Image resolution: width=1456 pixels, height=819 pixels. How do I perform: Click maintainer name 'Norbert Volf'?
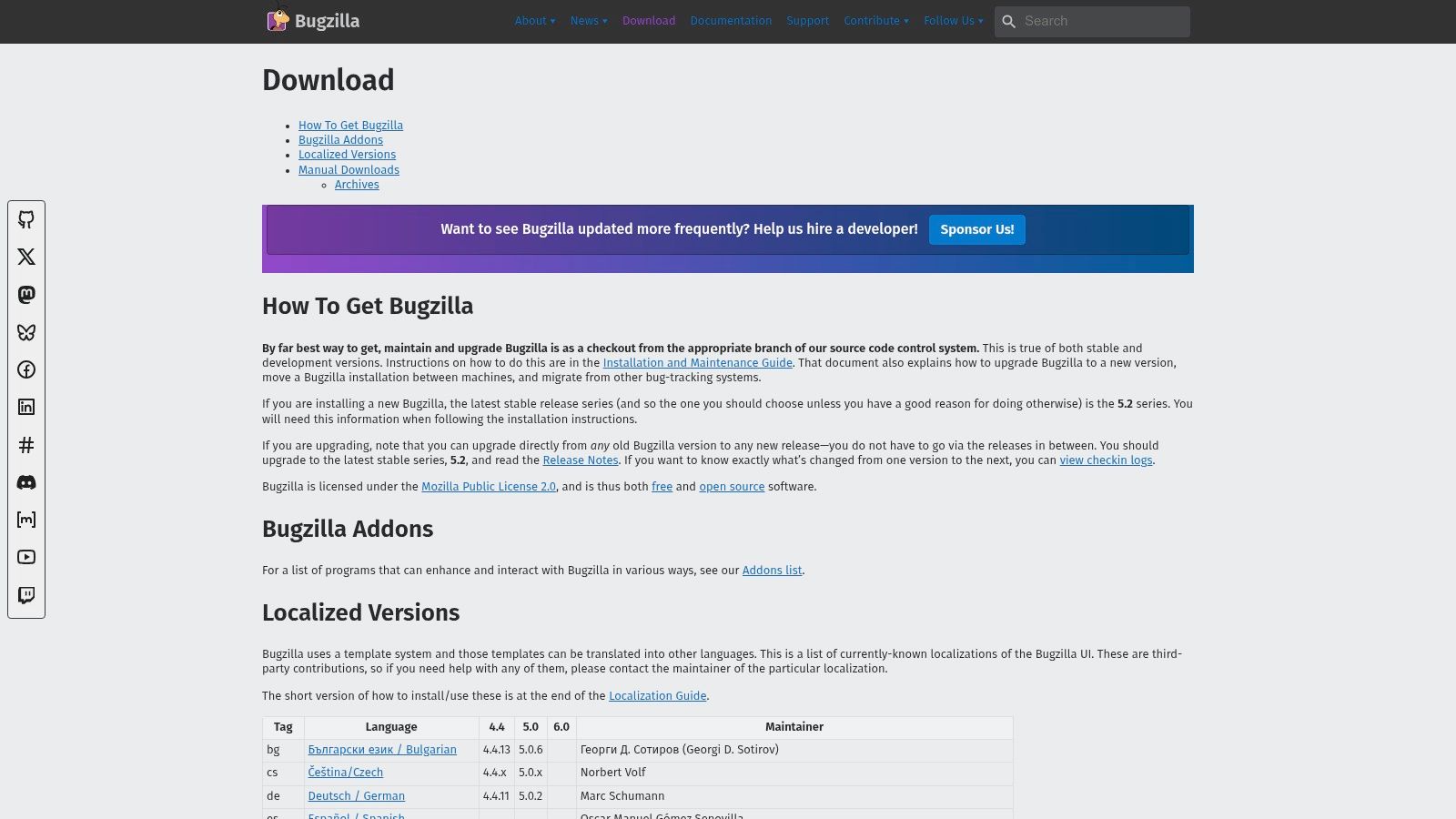pyautogui.click(x=613, y=773)
